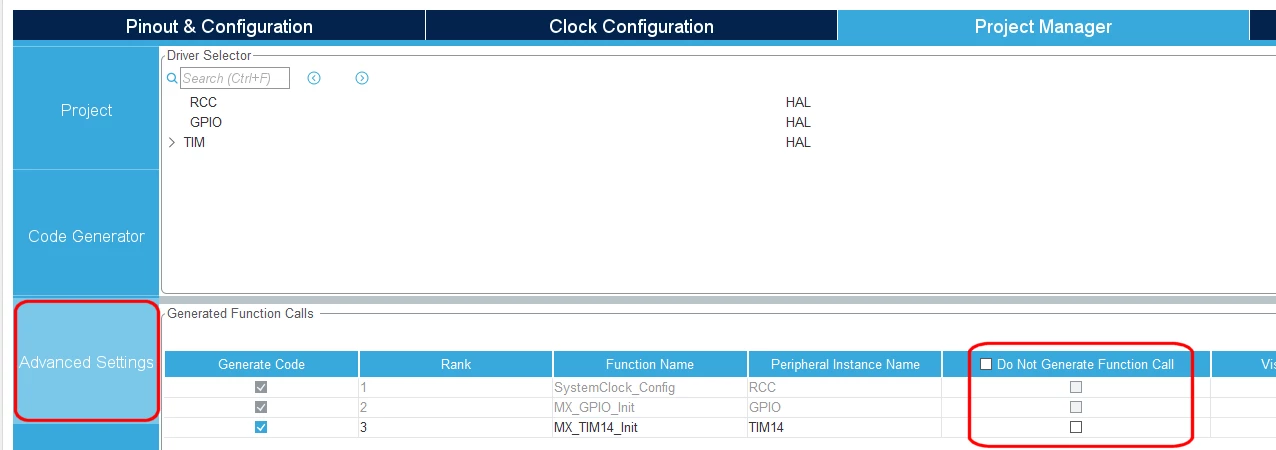Select the Project Manager tab
Screen dimensions: 1276x450
click(1043, 27)
